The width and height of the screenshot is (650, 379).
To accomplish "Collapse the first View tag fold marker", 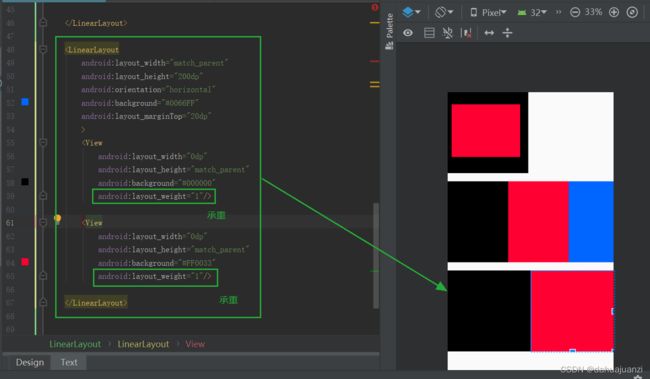I will tap(43, 142).
